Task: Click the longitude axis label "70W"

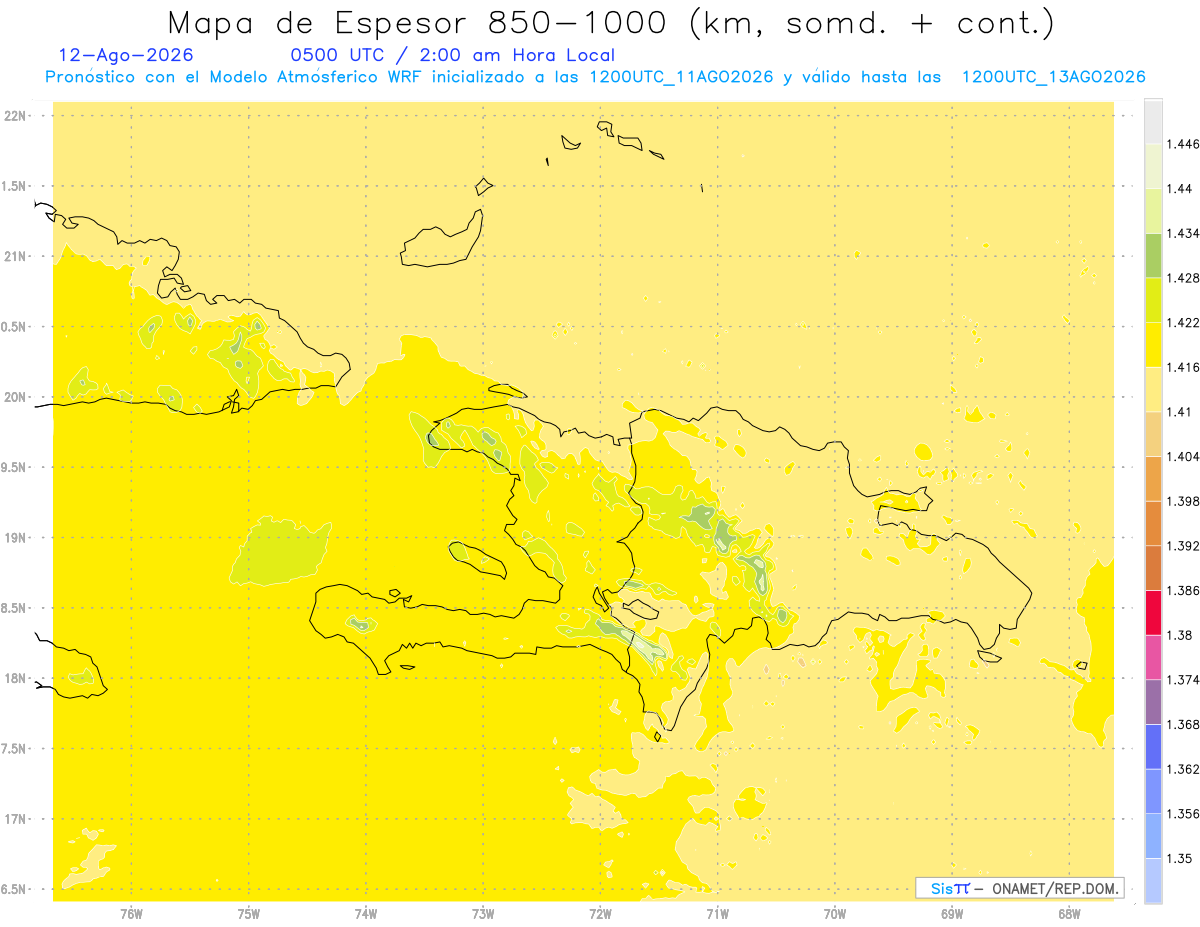Action: coord(835,914)
